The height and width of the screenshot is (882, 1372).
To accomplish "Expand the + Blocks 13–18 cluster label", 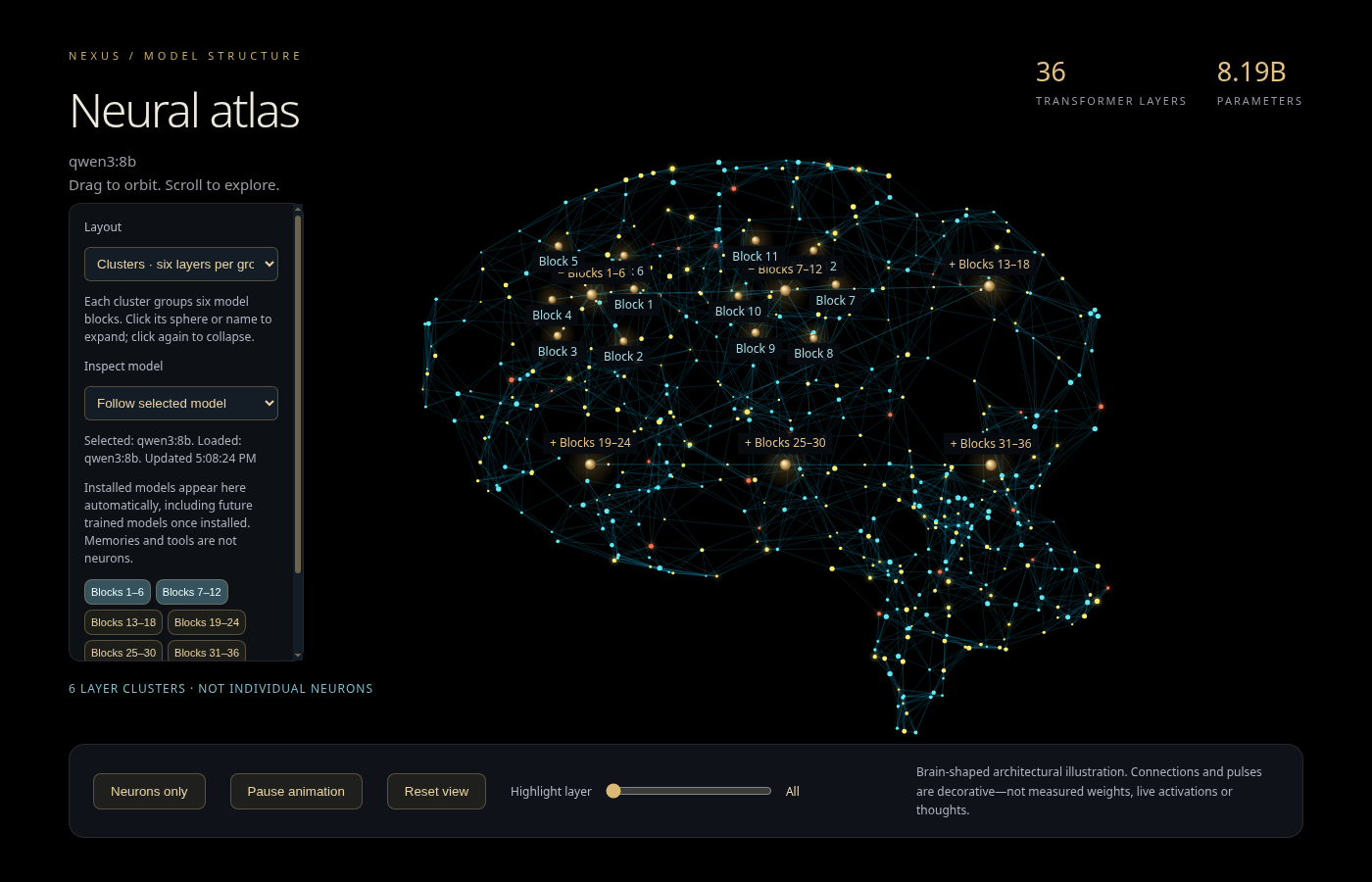I will (x=989, y=265).
